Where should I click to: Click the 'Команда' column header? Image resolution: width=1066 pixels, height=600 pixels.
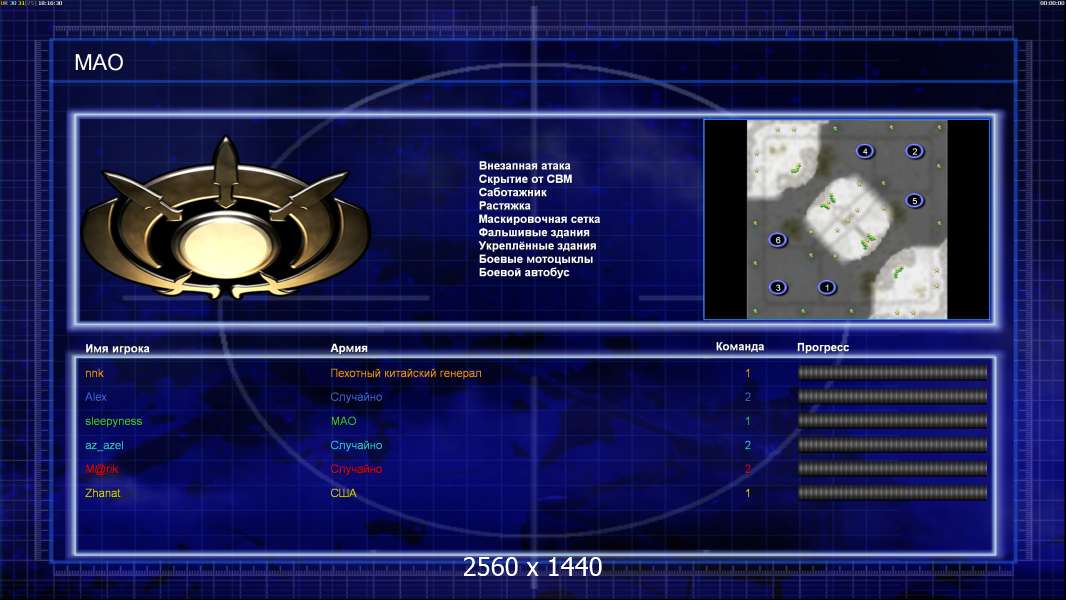[x=740, y=347]
